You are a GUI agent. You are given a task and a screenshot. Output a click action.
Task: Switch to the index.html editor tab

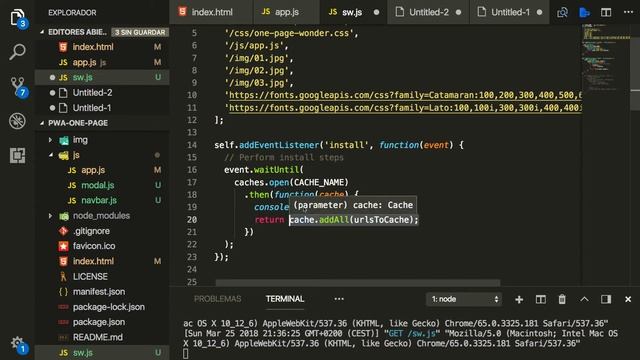point(211,12)
